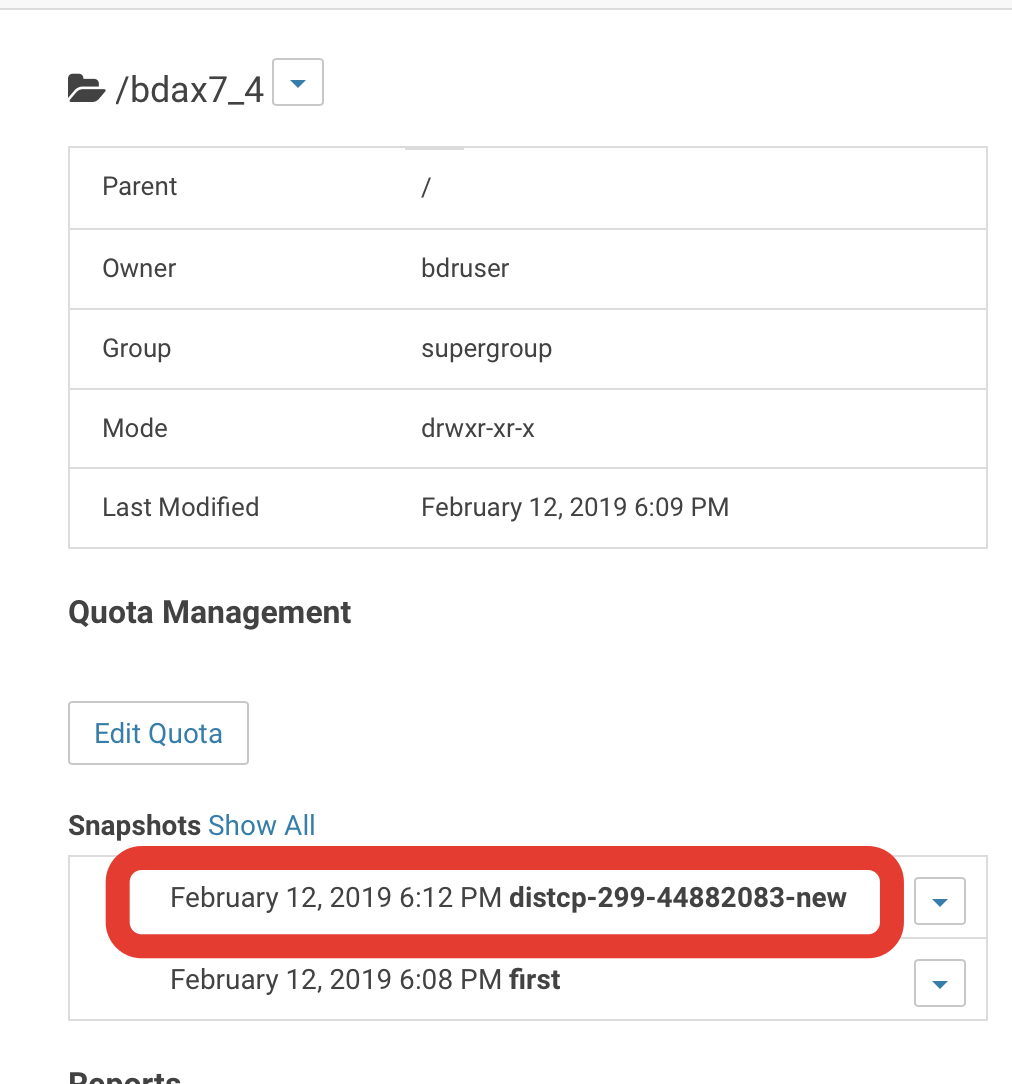Click the Last Modified date value
Image resolution: width=1012 pixels, height=1084 pixels.
[574, 507]
